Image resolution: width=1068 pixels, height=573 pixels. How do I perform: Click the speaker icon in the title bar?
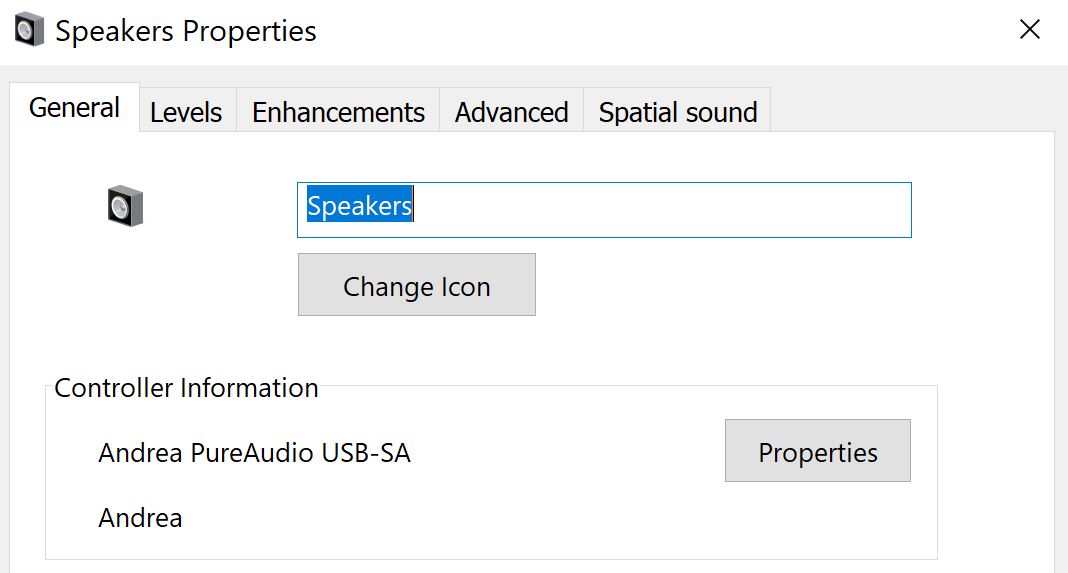[30, 30]
